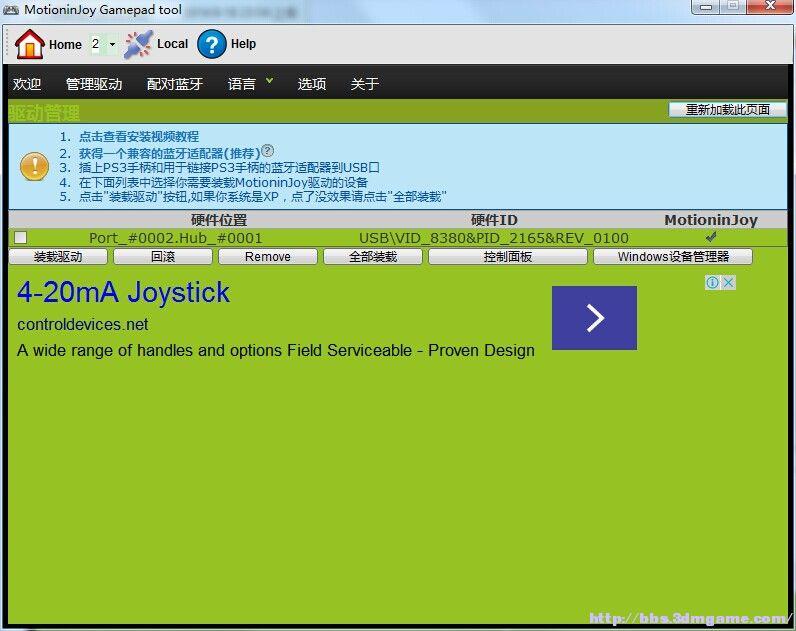The height and width of the screenshot is (631, 796).
Task: Click the Local connection plug icon
Action: (x=138, y=44)
